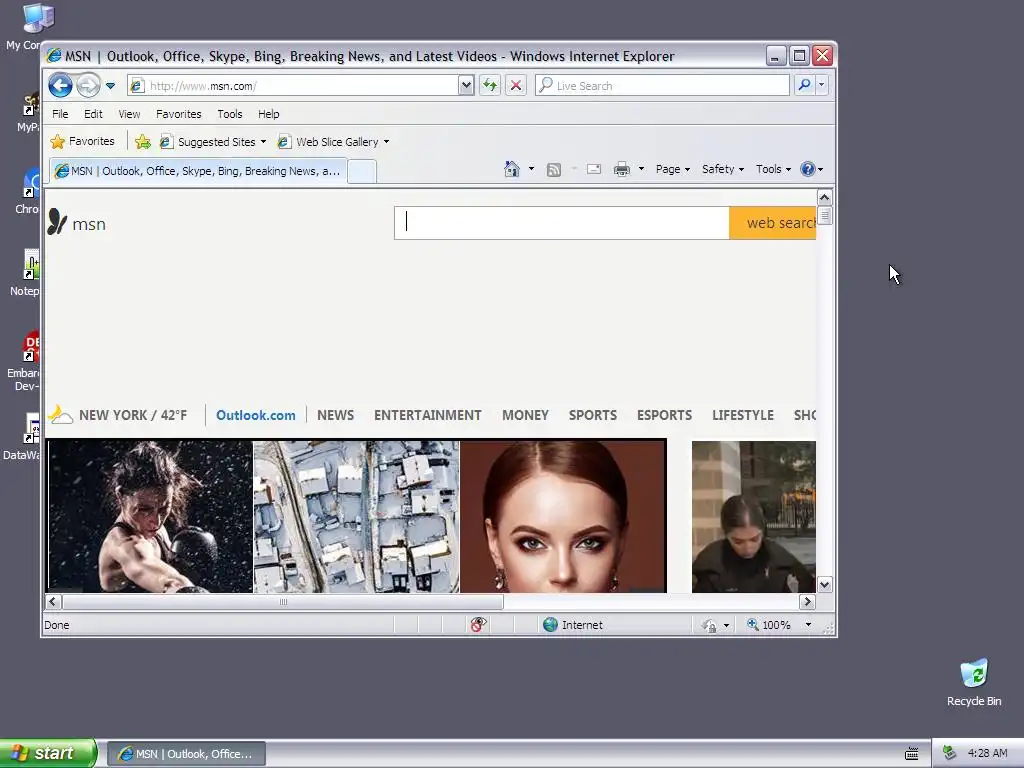Click the zoom level 100% button

tap(769, 625)
